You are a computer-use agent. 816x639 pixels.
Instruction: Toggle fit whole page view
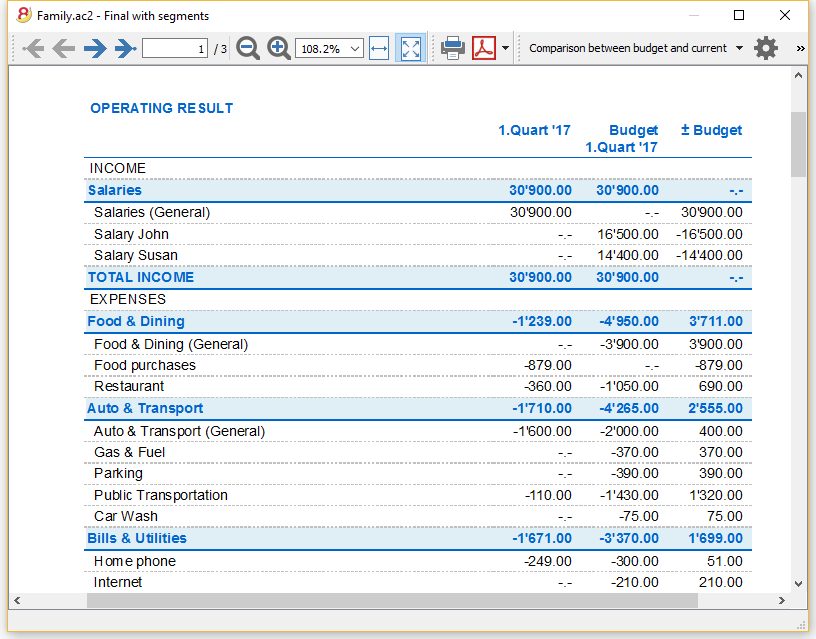click(x=411, y=48)
